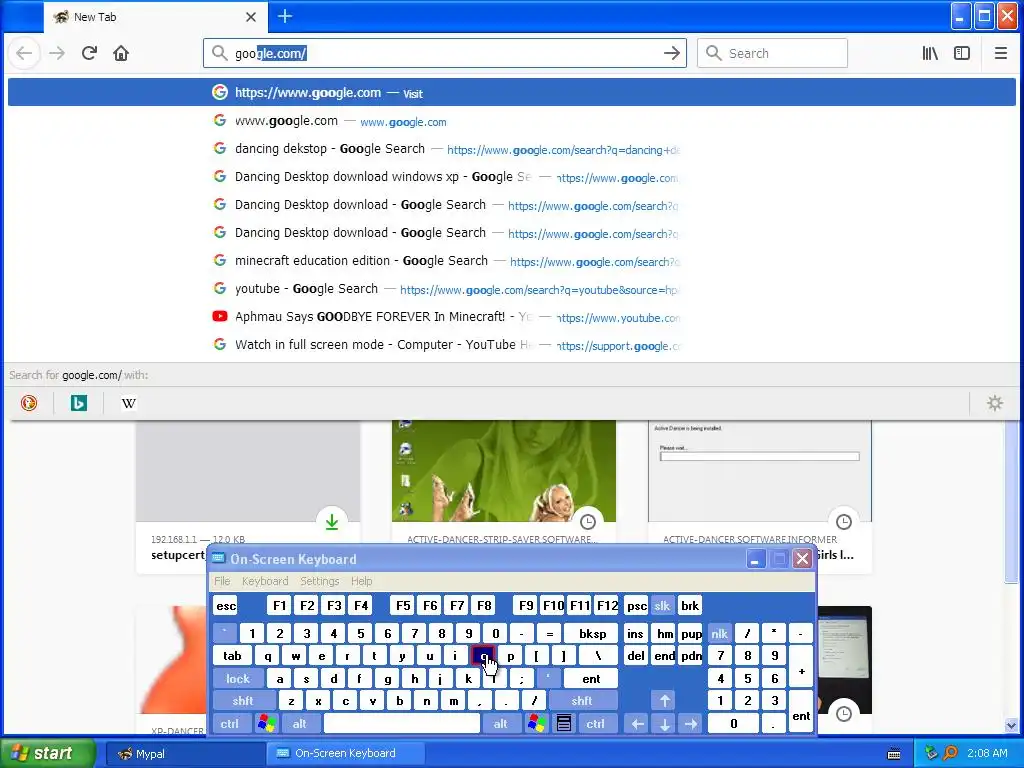This screenshot has height=768, width=1024.
Task: Open the Settings menu of On-Screen Keyboard
Action: tap(319, 581)
